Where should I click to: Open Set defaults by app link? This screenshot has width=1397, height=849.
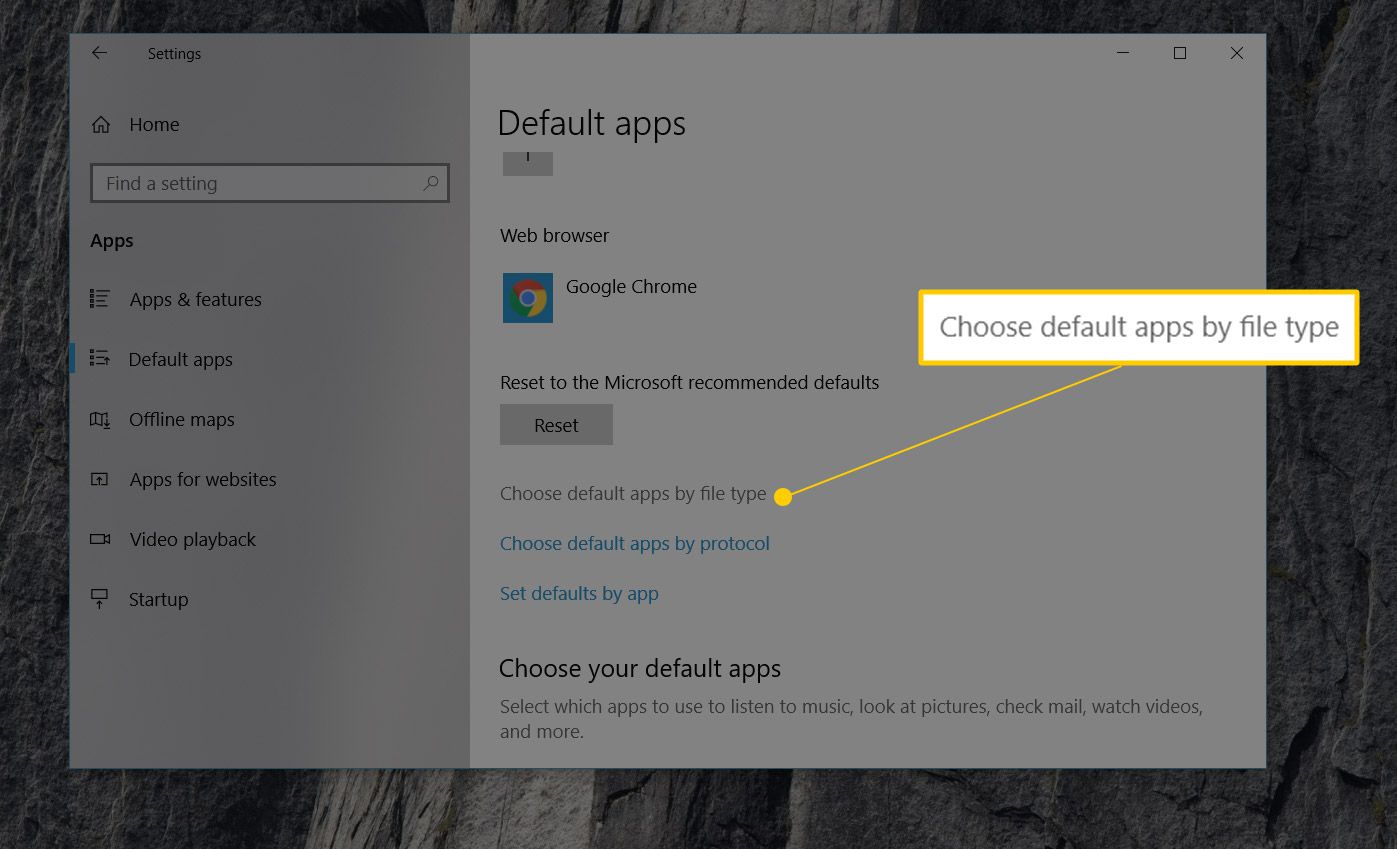[x=579, y=593]
